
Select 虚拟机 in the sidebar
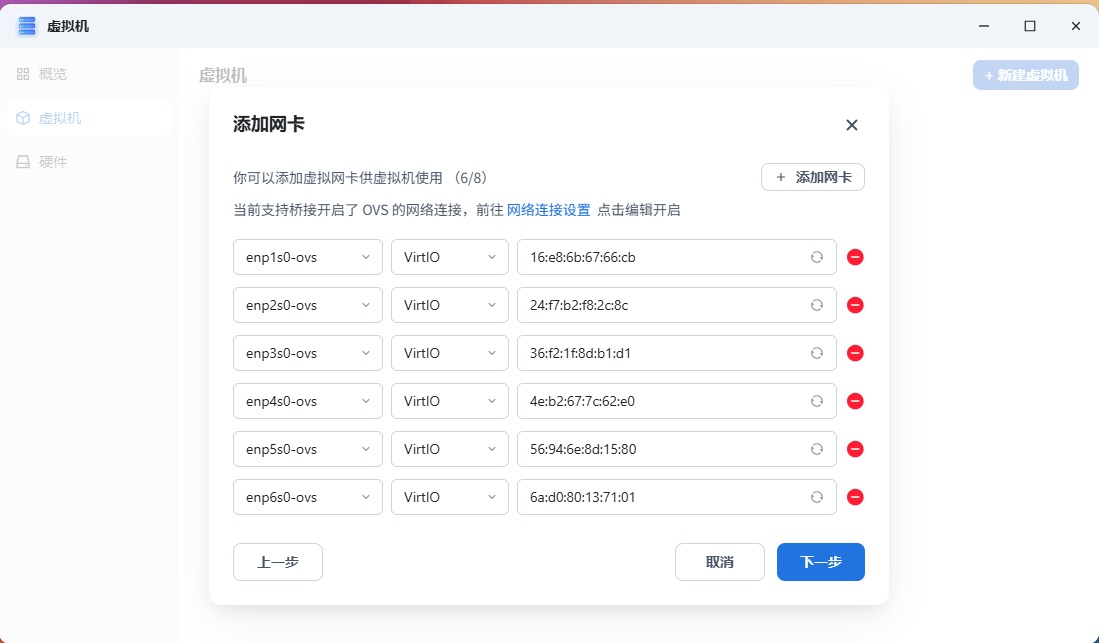tap(60, 118)
